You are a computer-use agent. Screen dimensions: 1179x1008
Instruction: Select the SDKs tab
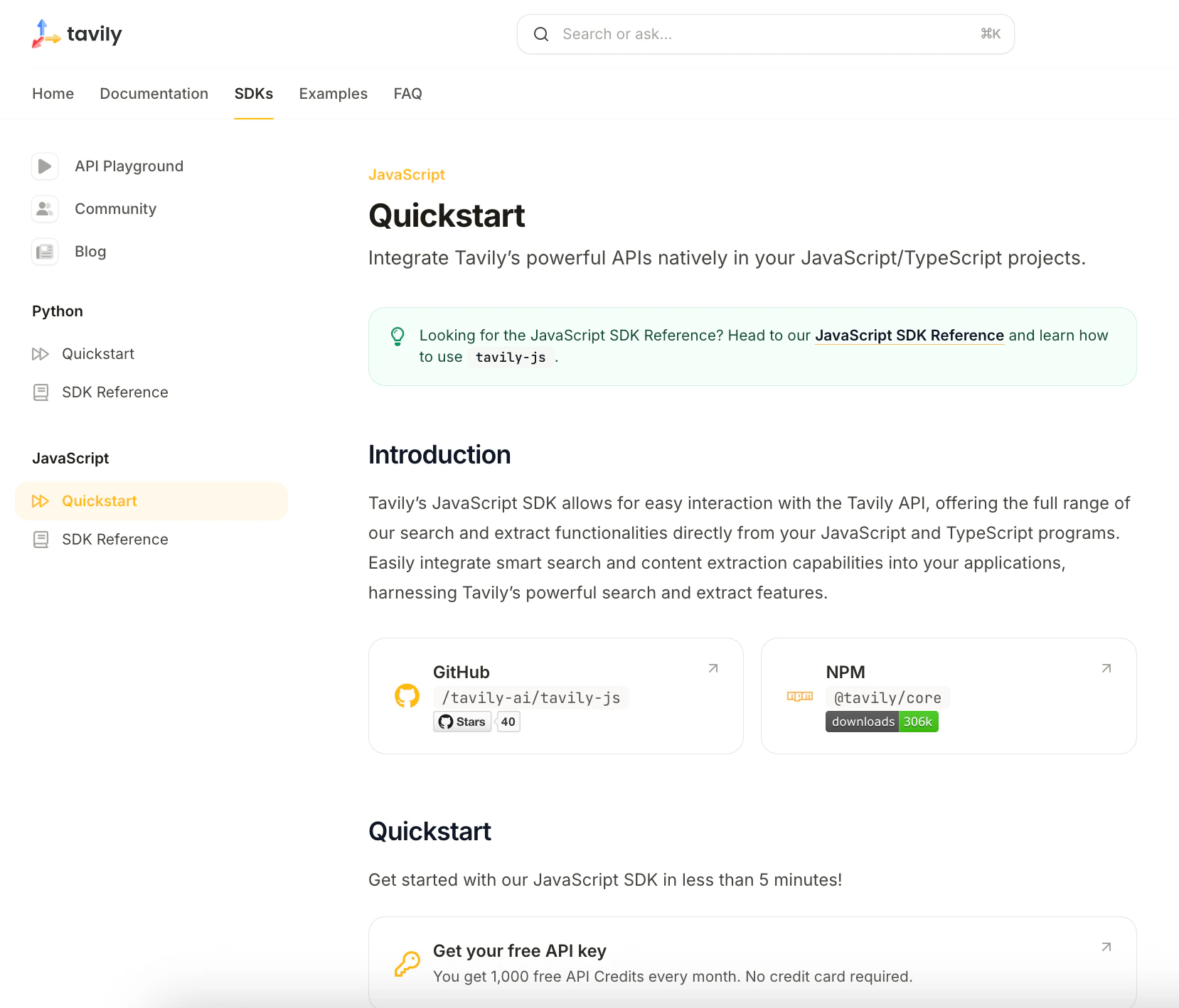click(x=254, y=94)
